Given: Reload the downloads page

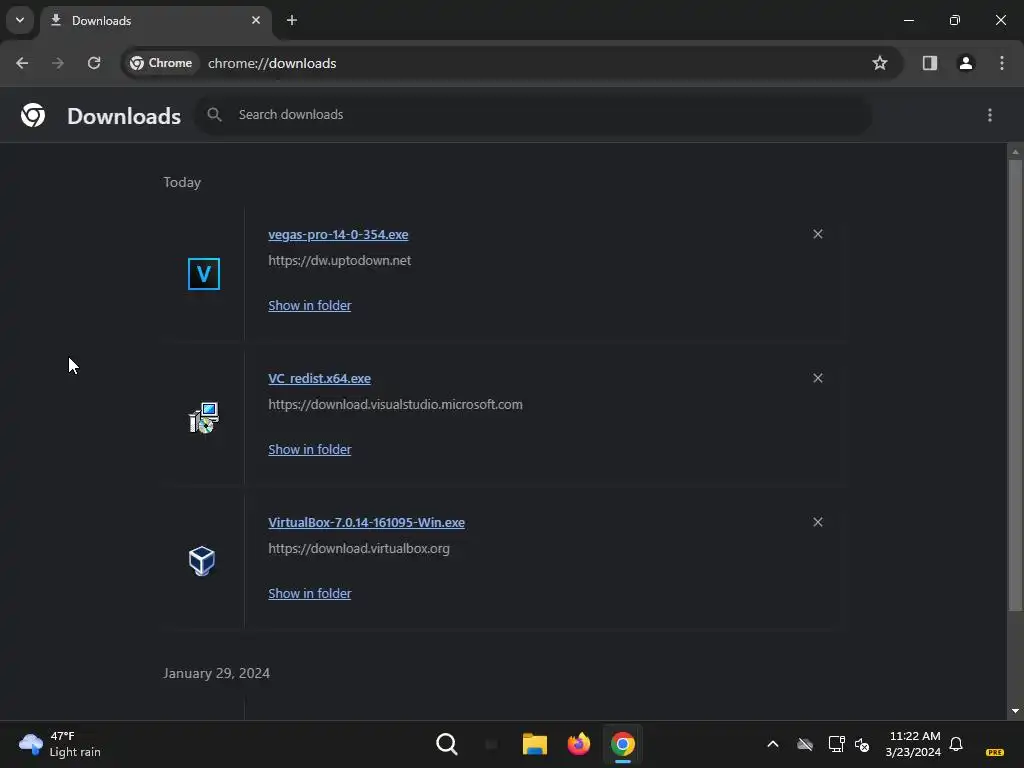Looking at the screenshot, I should click(x=94, y=63).
